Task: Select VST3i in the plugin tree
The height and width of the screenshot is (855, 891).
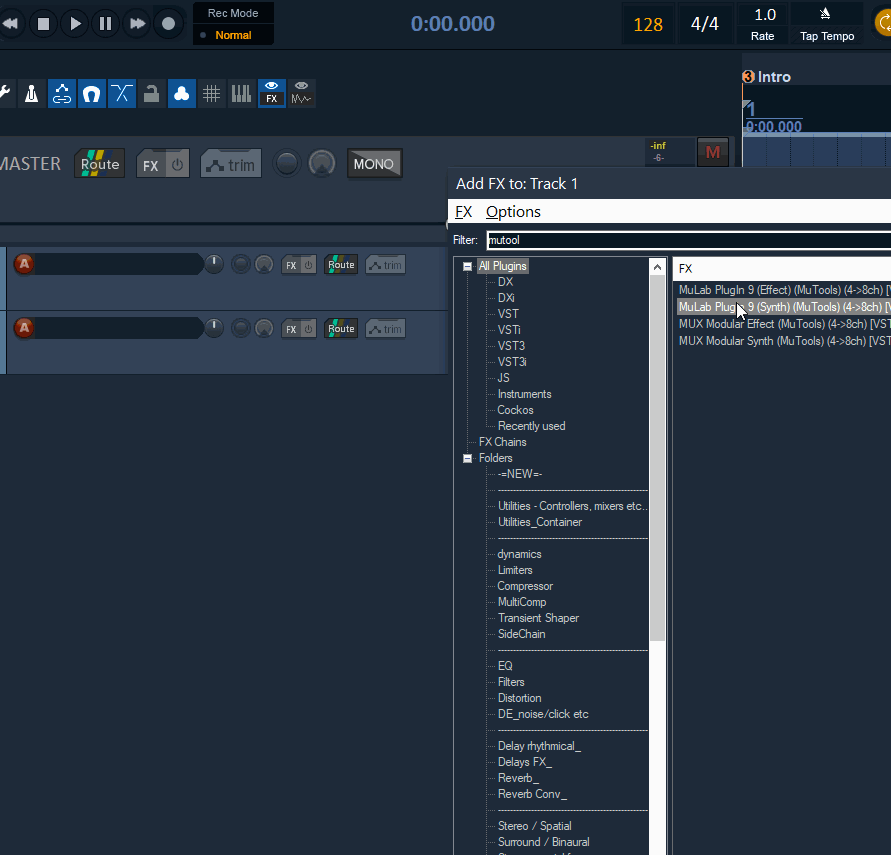Action: (512, 362)
